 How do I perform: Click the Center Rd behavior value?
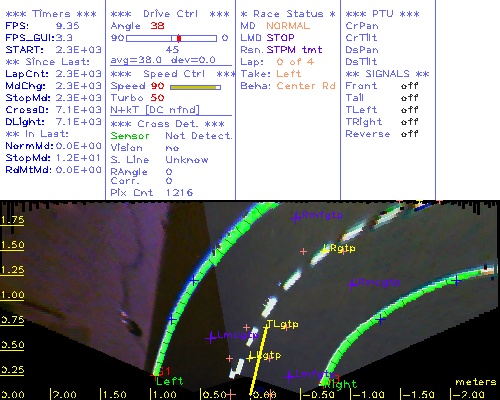tap(306, 86)
